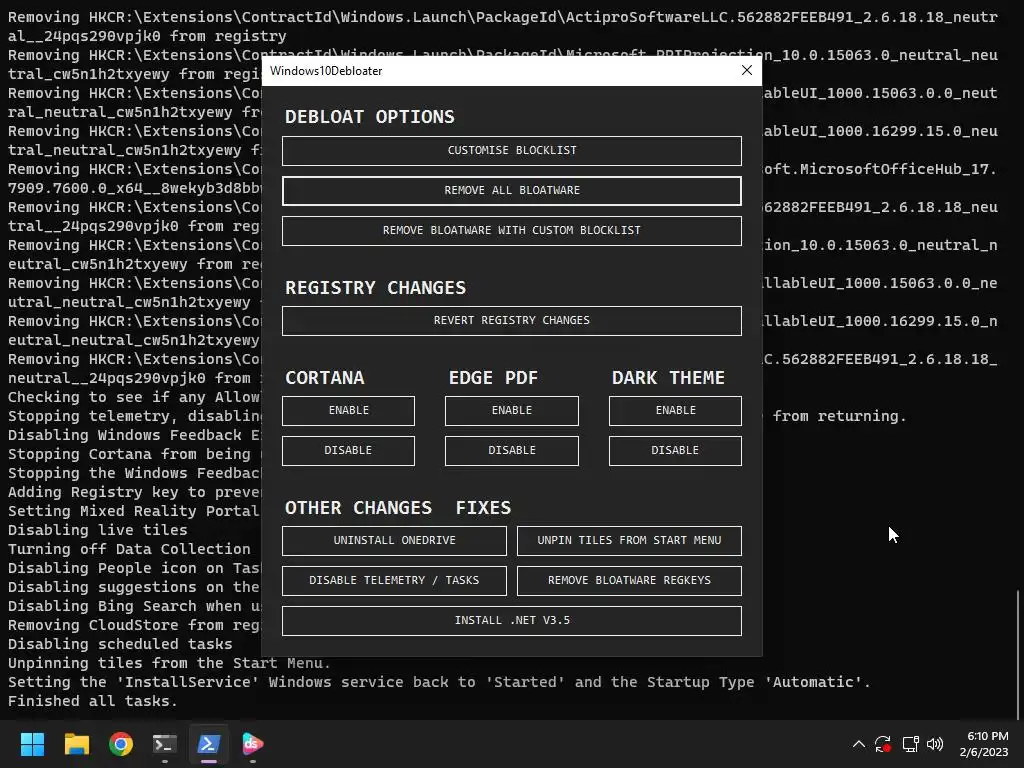Show hidden system tray icons

859,744
